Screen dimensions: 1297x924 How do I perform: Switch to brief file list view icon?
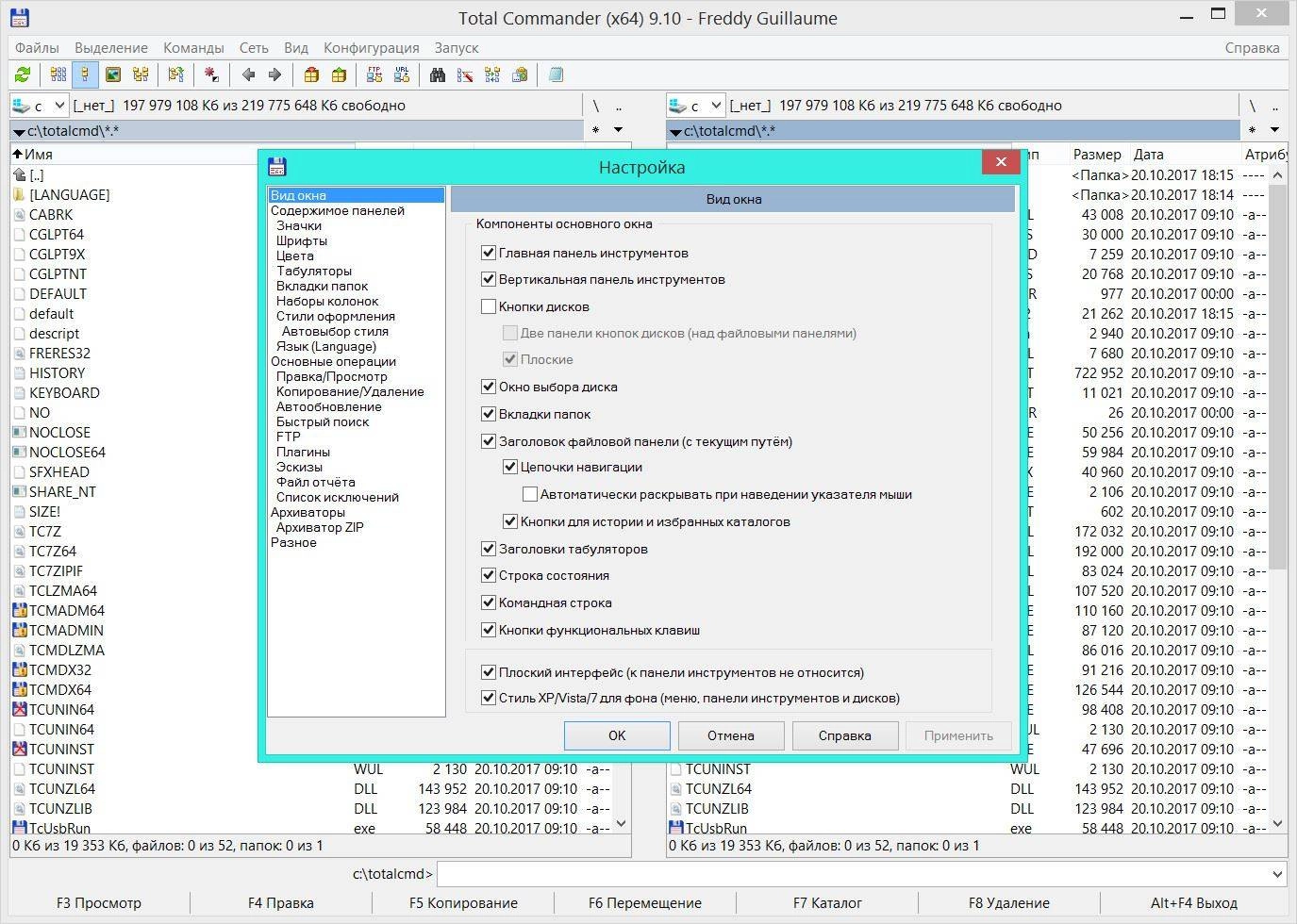click(x=58, y=74)
